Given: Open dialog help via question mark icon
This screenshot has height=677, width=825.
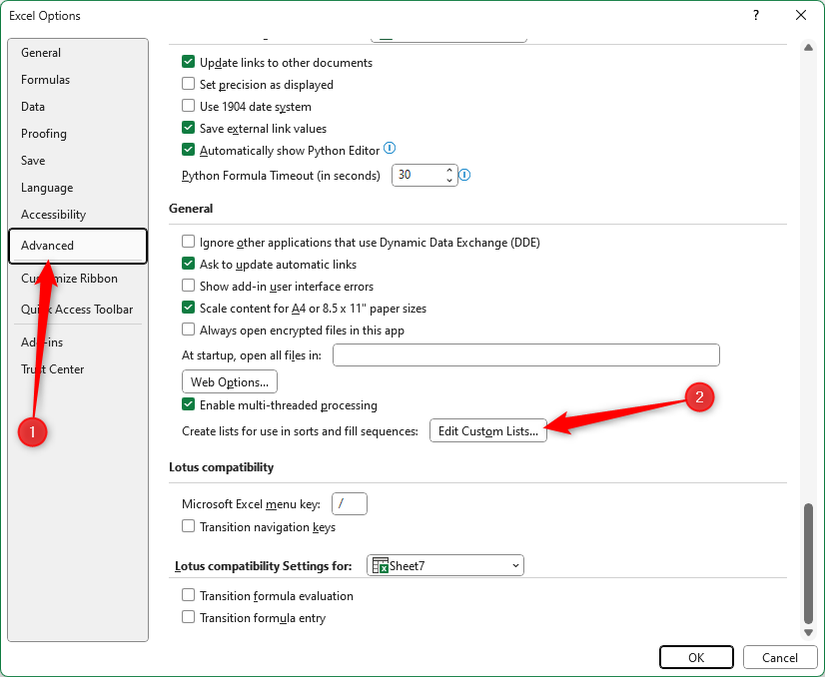Looking at the screenshot, I should [757, 15].
